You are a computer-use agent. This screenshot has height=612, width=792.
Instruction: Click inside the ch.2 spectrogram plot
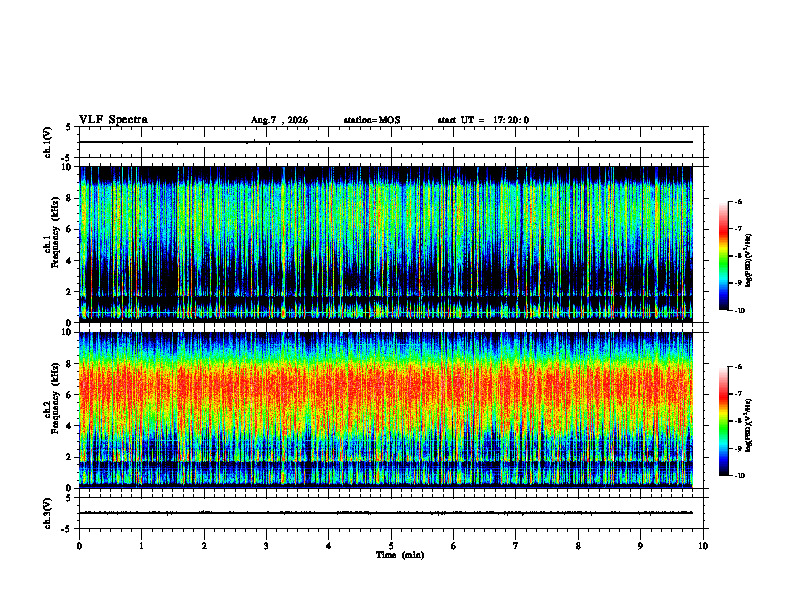tap(386, 410)
